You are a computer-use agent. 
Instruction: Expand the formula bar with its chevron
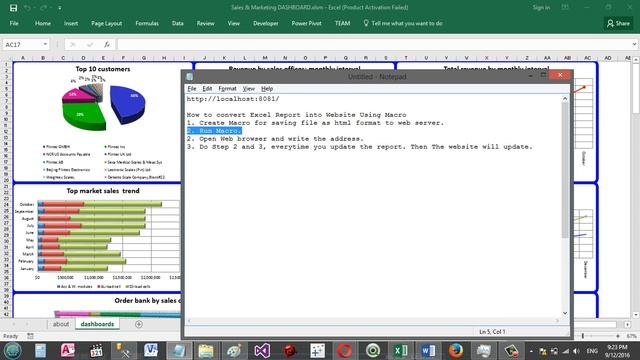point(634,44)
